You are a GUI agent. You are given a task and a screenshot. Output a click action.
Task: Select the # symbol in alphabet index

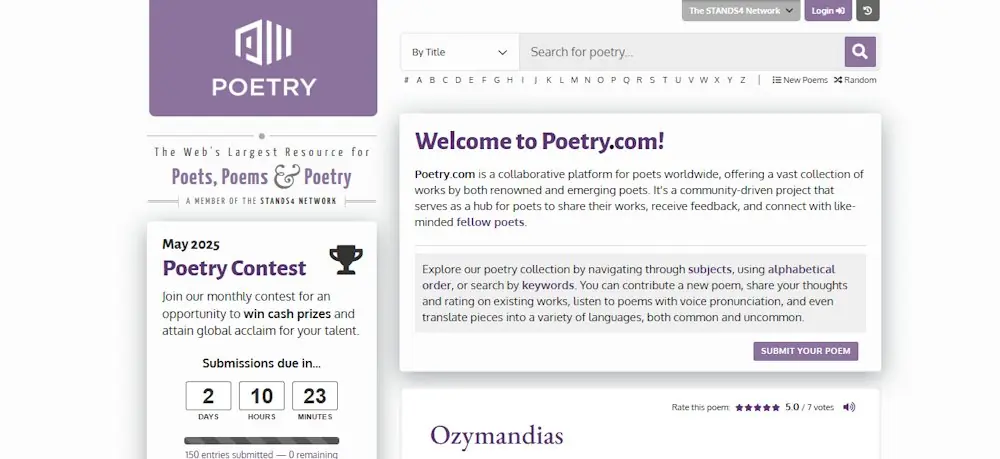click(x=406, y=80)
